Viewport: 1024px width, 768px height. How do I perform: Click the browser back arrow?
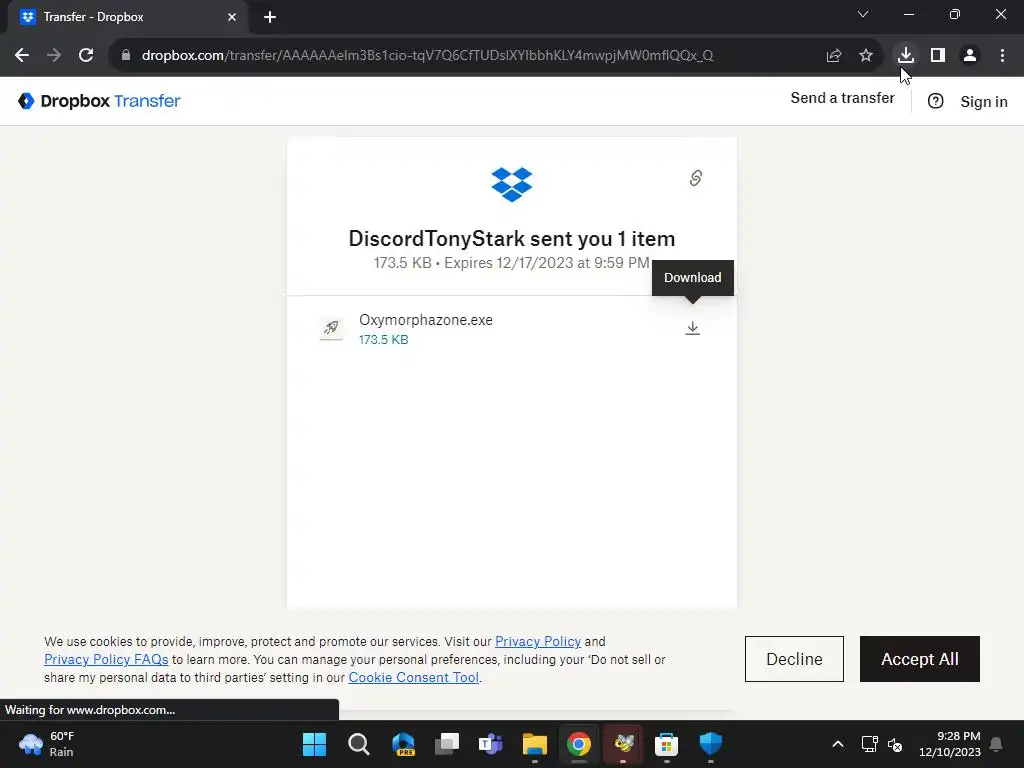(22, 56)
